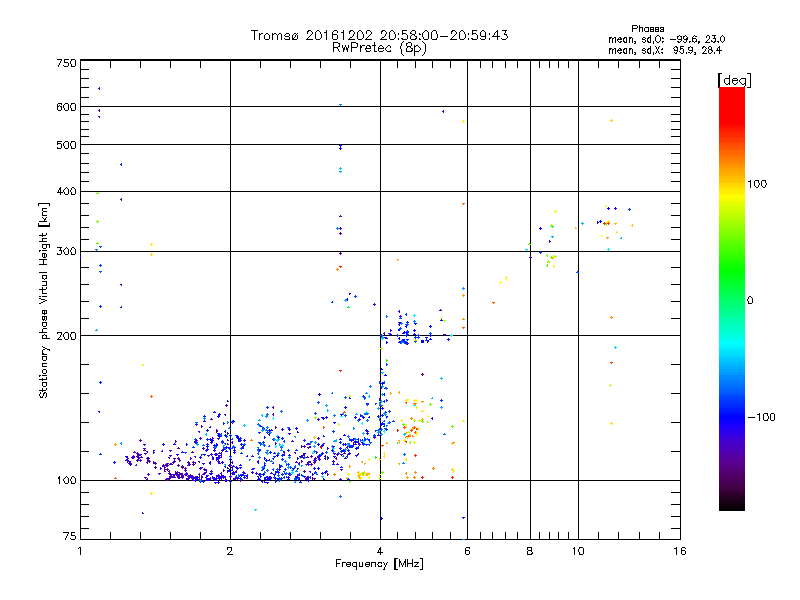The width and height of the screenshot is (800, 600).
Task: Click the "Frequency [MHz]" axis title
Action: 379,564
